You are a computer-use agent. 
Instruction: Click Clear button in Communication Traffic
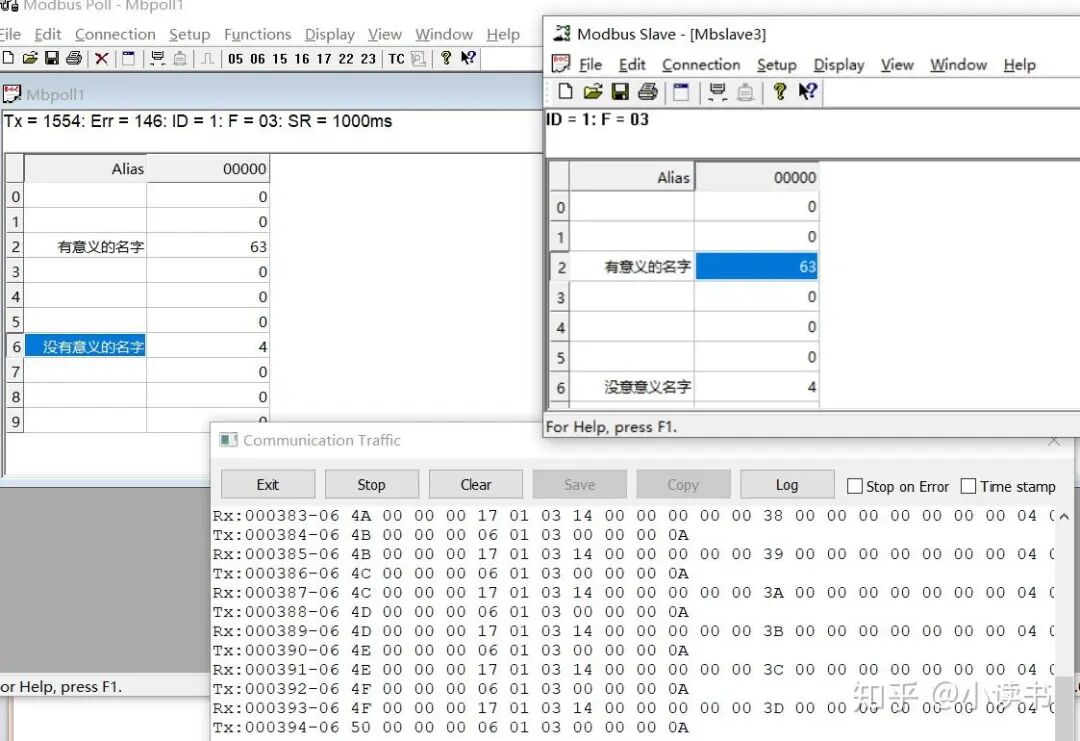click(x=476, y=484)
